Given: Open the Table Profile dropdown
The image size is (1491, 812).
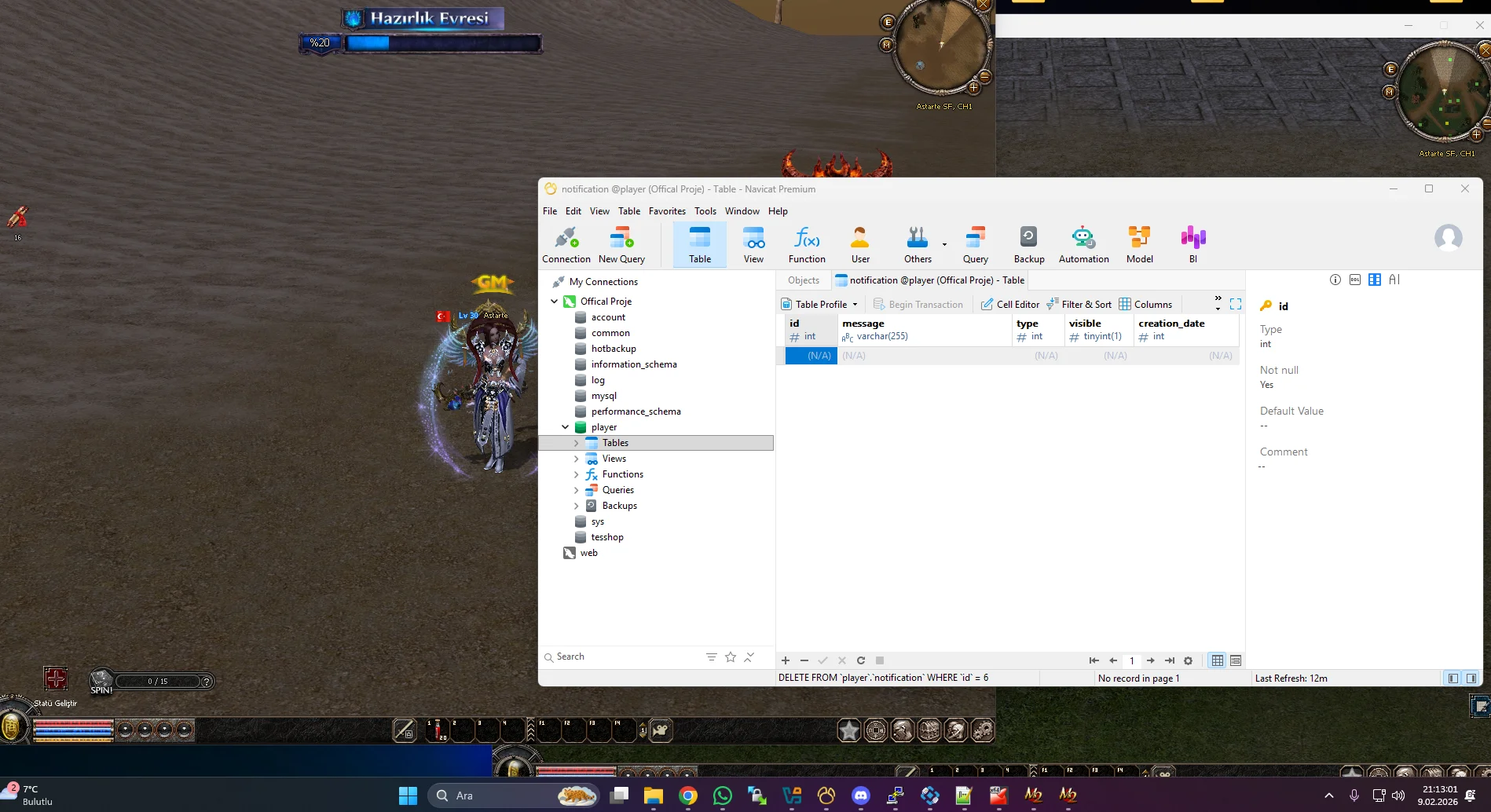Looking at the screenshot, I should coord(821,305).
